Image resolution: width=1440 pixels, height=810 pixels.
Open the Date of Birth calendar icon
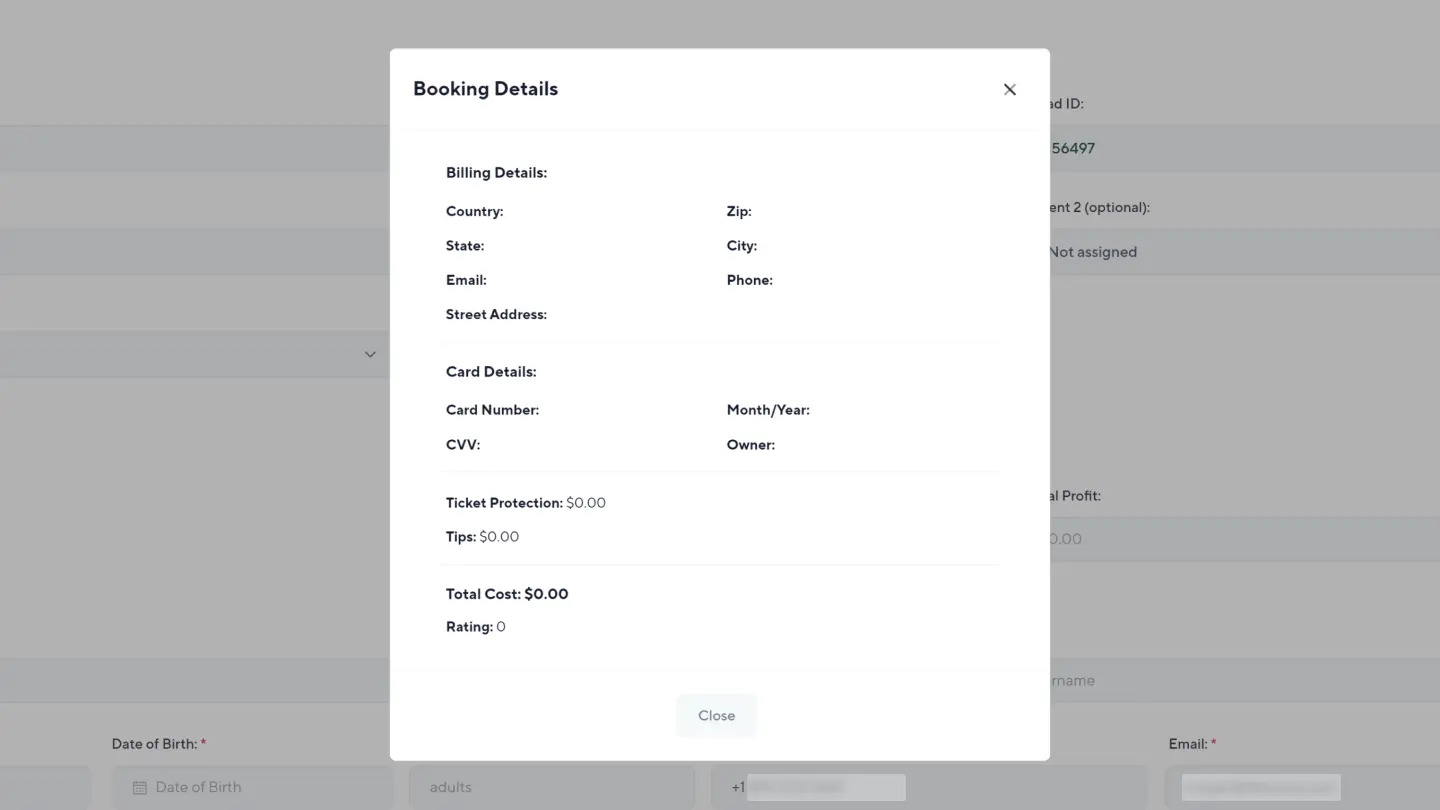pos(140,788)
